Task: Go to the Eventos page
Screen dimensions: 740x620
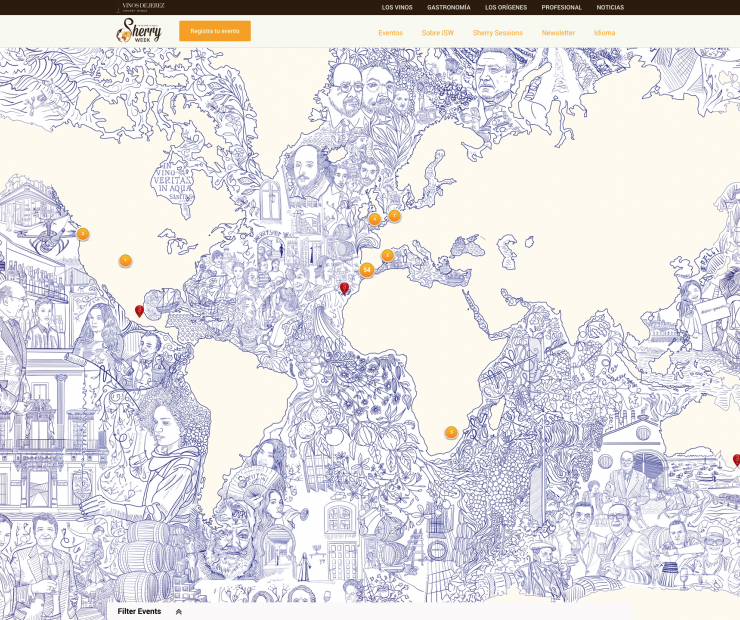Action: pos(391,33)
